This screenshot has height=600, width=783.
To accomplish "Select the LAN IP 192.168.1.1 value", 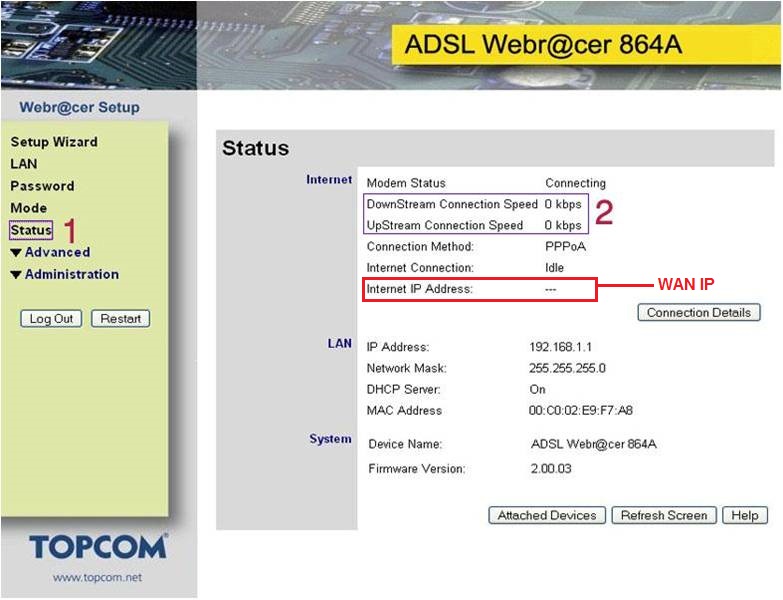I will click(560, 347).
